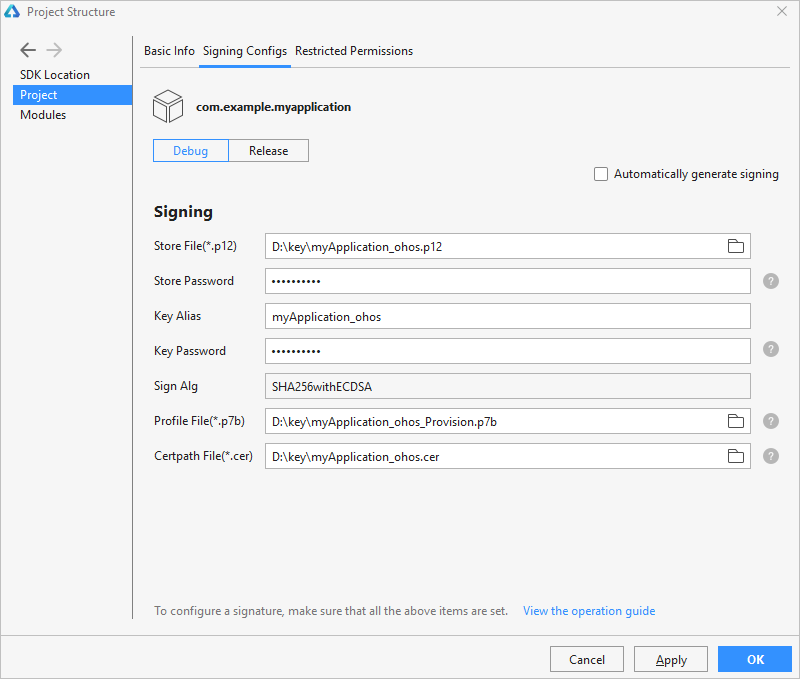Click the myapplication package cube icon
Viewport: 800px width, 679px height.
pos(168,106)
